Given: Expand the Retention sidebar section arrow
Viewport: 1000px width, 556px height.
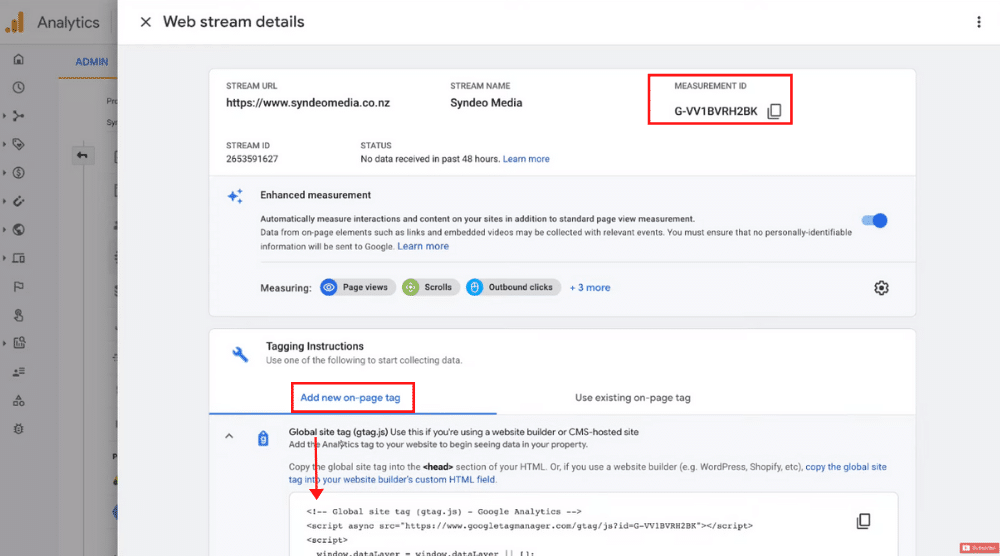Looking at the screenshot, I should tap(4, 201).
